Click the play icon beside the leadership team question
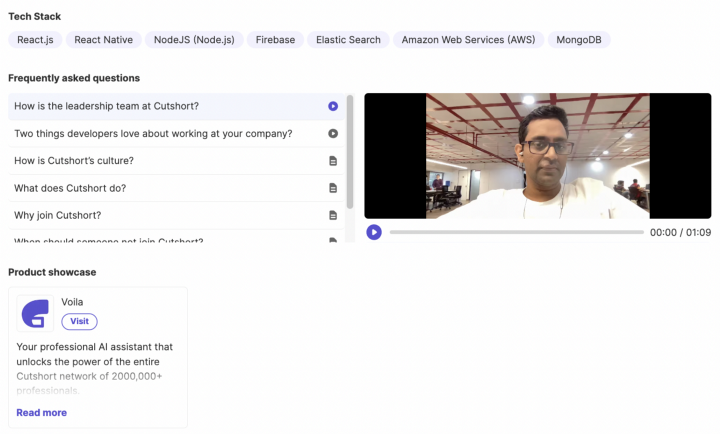The height and width of the screenshot is (434, 720). click(x=333, y=106)
